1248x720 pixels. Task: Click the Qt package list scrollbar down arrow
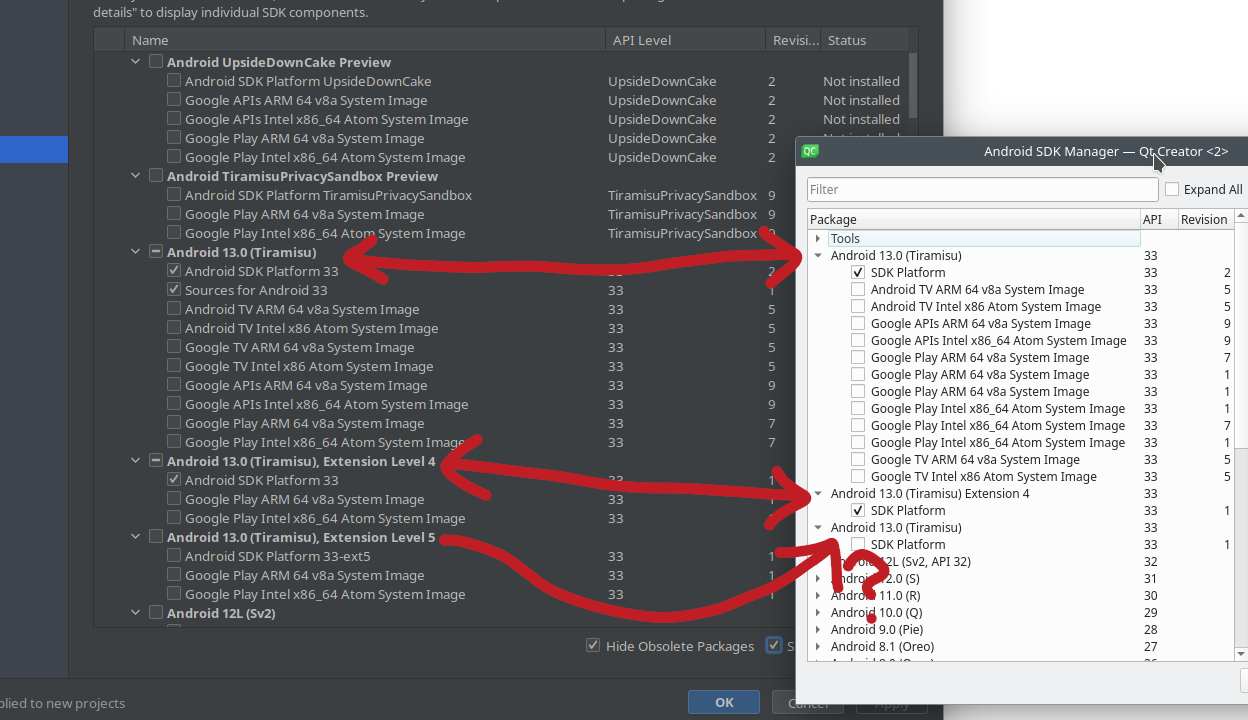click(x=1242, y=654)
